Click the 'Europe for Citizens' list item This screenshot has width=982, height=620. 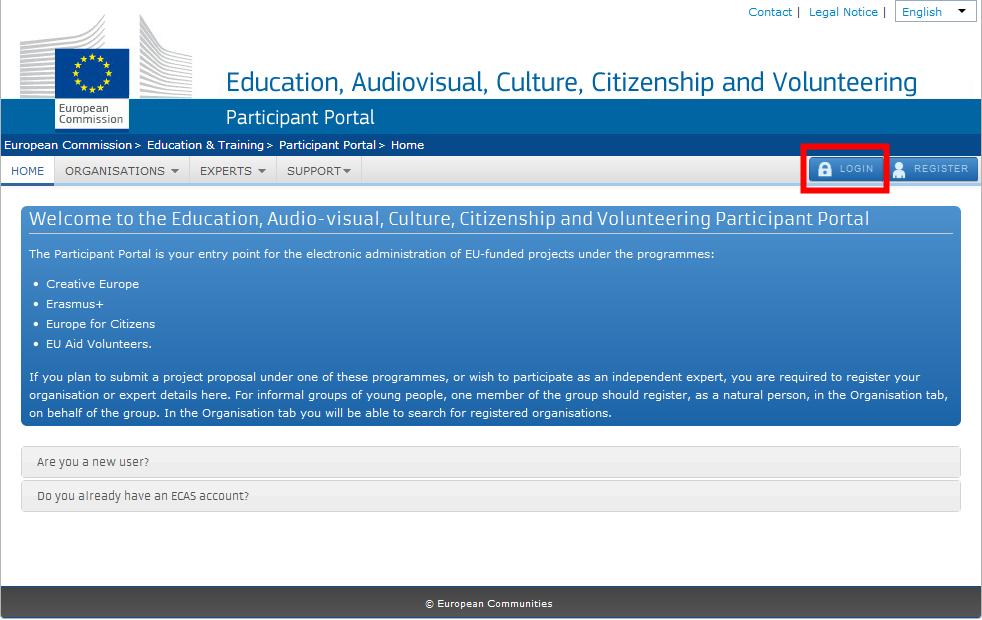tap(100, 324)
